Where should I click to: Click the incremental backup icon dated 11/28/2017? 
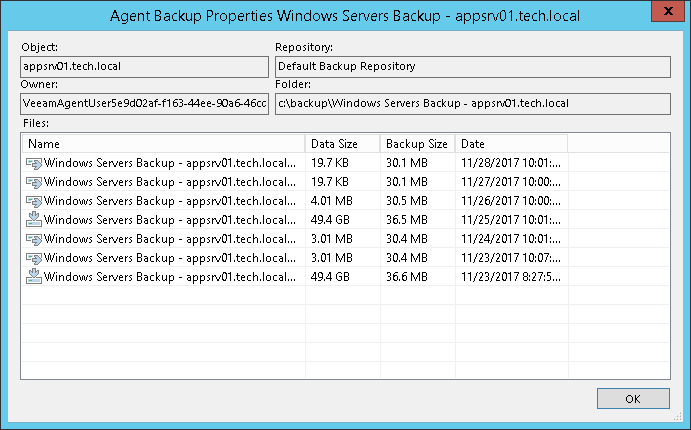tap(34, 163)
